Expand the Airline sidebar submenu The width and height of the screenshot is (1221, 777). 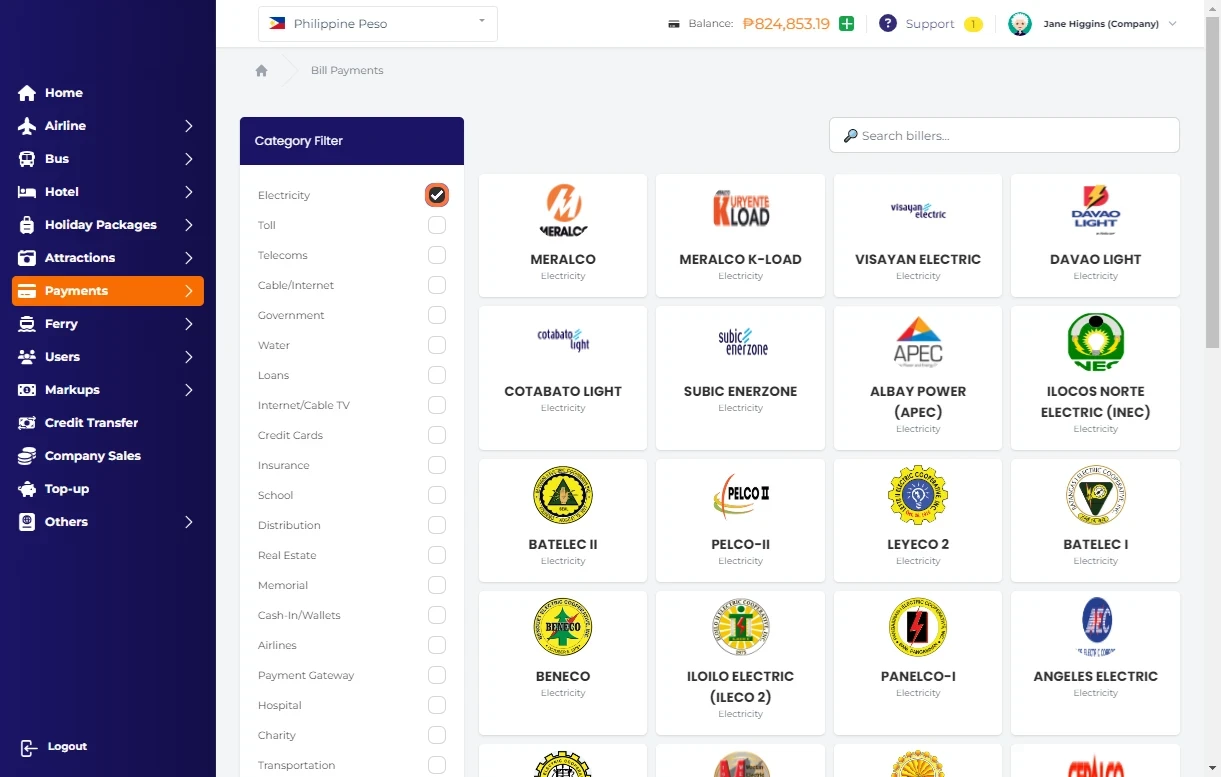coord(188,126)
